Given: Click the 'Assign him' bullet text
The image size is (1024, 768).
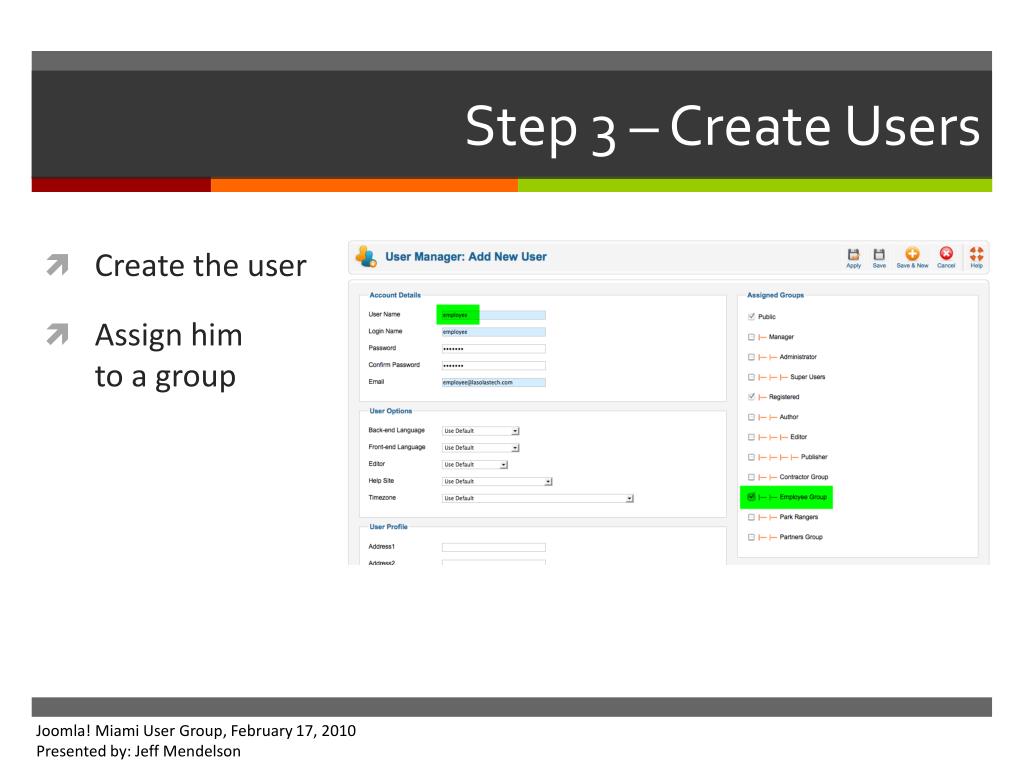Looking at the screenshot, I should (168, 336).
